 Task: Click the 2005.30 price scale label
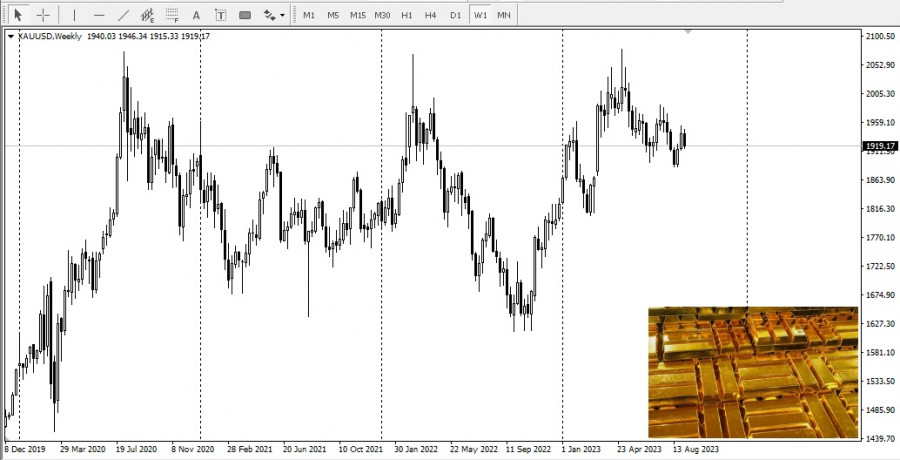pos(880,94)
